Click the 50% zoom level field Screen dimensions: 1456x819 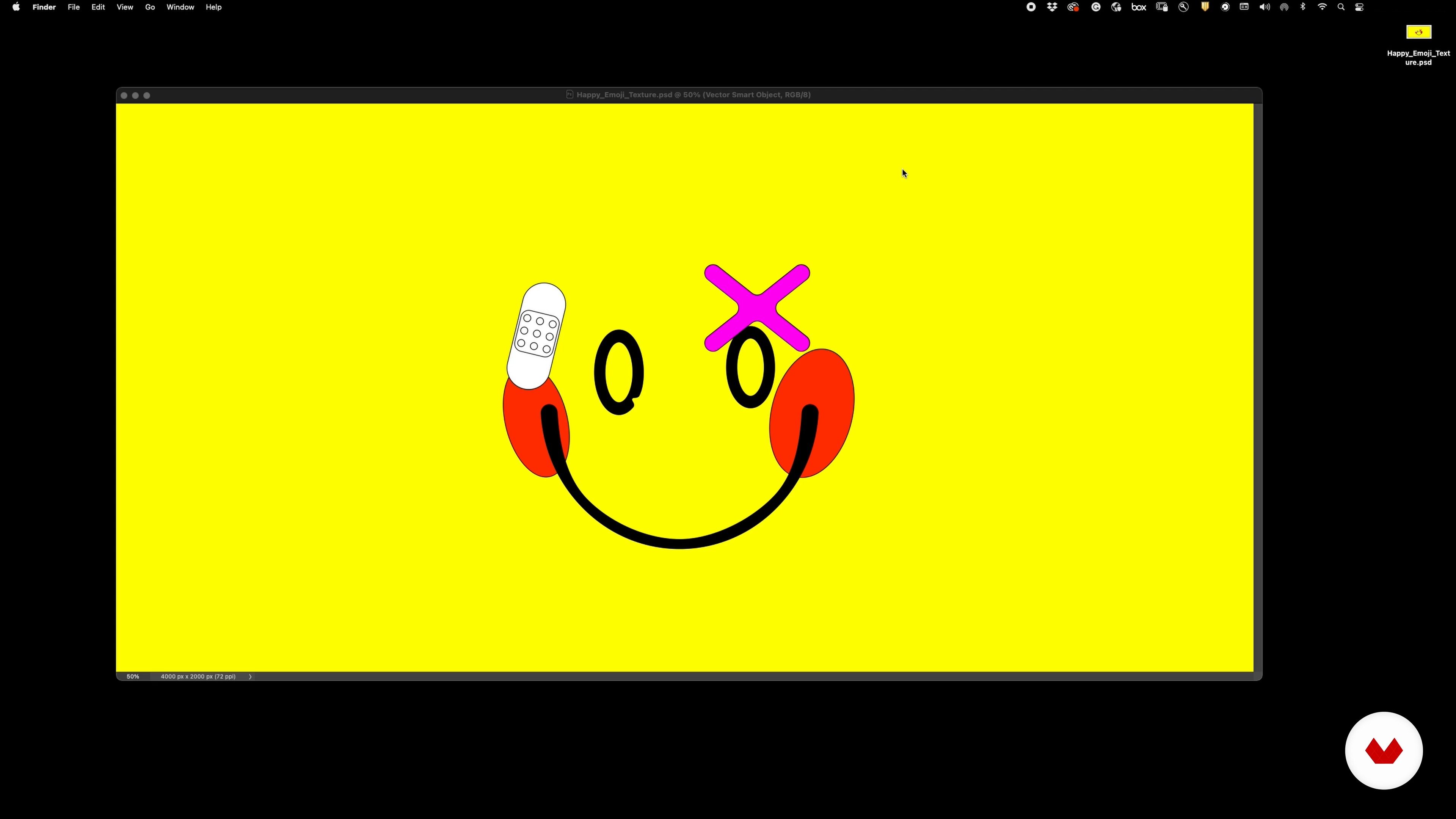click(x=133, y=676)
